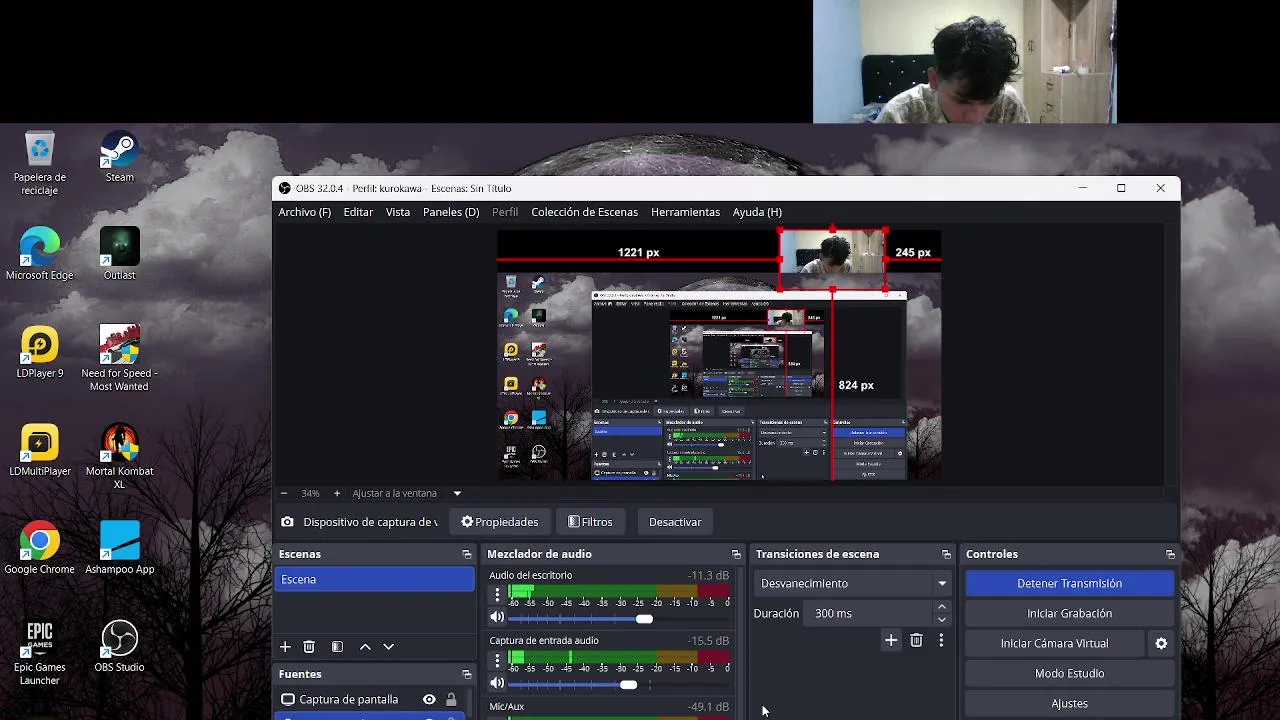
Task: Click the Desactivar button
Action: tap(675, 522)
